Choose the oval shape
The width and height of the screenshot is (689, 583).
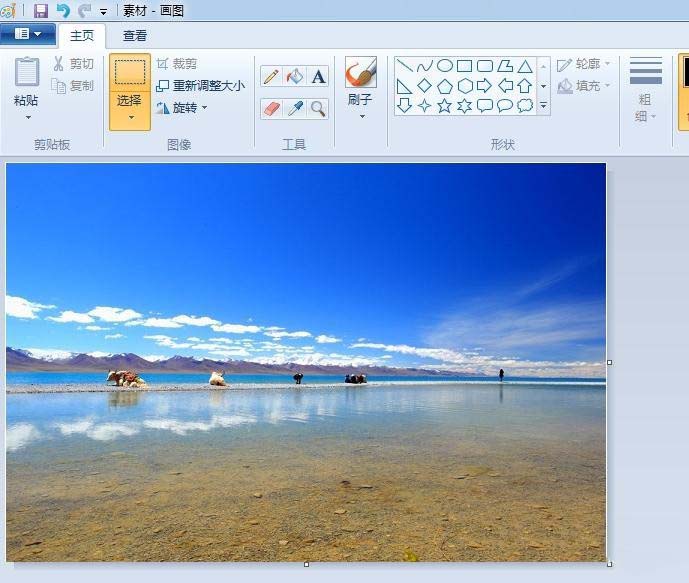445,66
